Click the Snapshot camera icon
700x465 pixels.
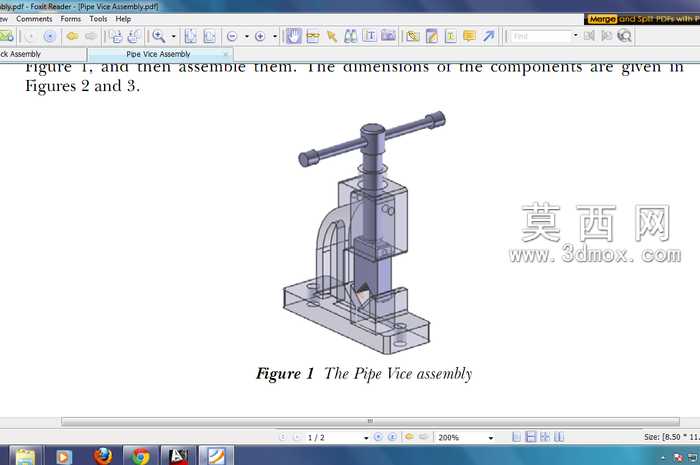tap(388, 36)
